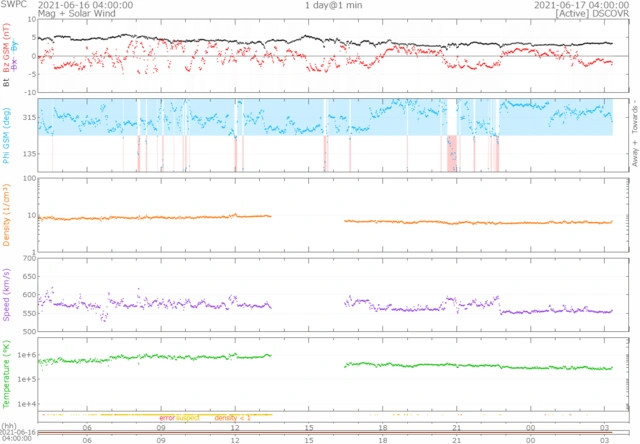The width and height of the screenshot is (640, 444).
Task: Click the 21 hour tick on bottom axis
Action: point(457,439)
